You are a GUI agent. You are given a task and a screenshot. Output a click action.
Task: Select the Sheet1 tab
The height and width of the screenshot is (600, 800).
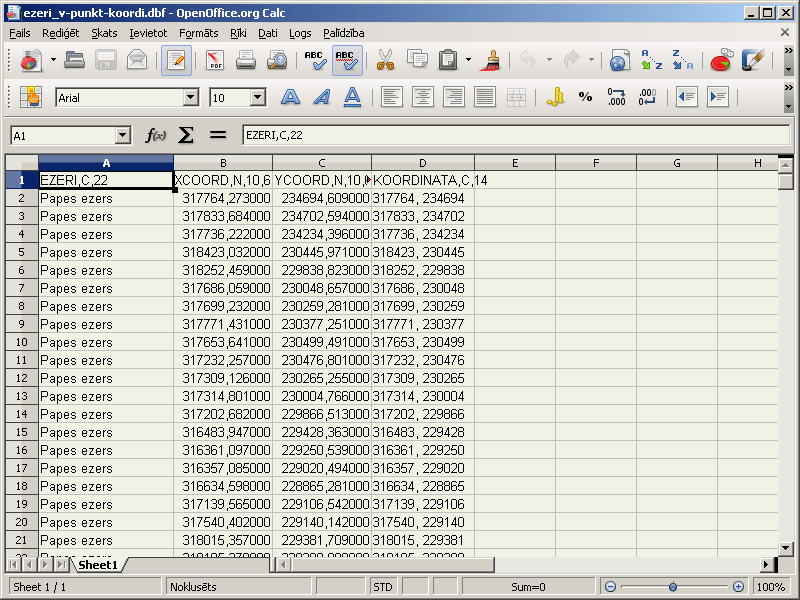coord(98,565)
